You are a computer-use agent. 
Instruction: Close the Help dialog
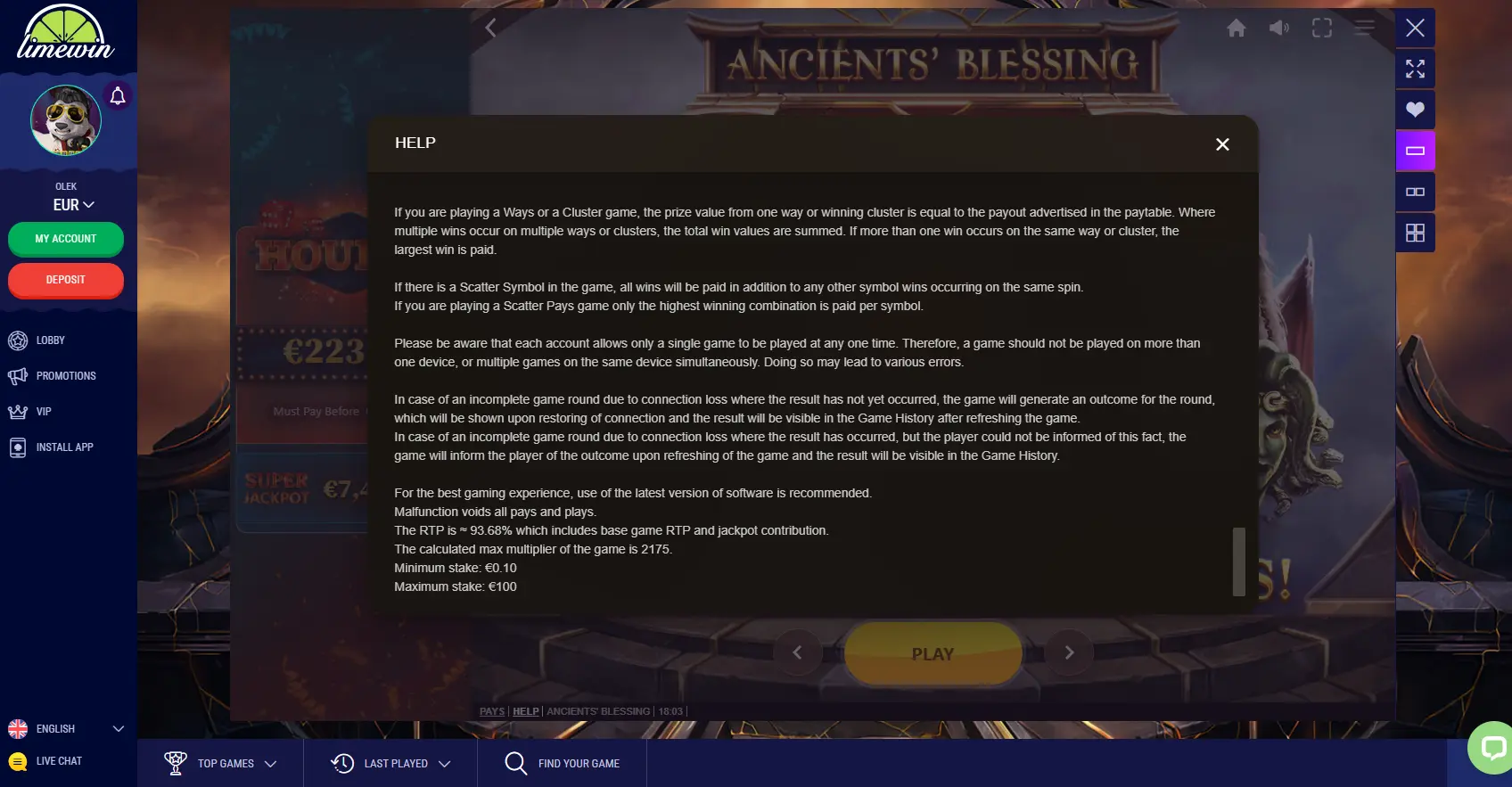1222,144
